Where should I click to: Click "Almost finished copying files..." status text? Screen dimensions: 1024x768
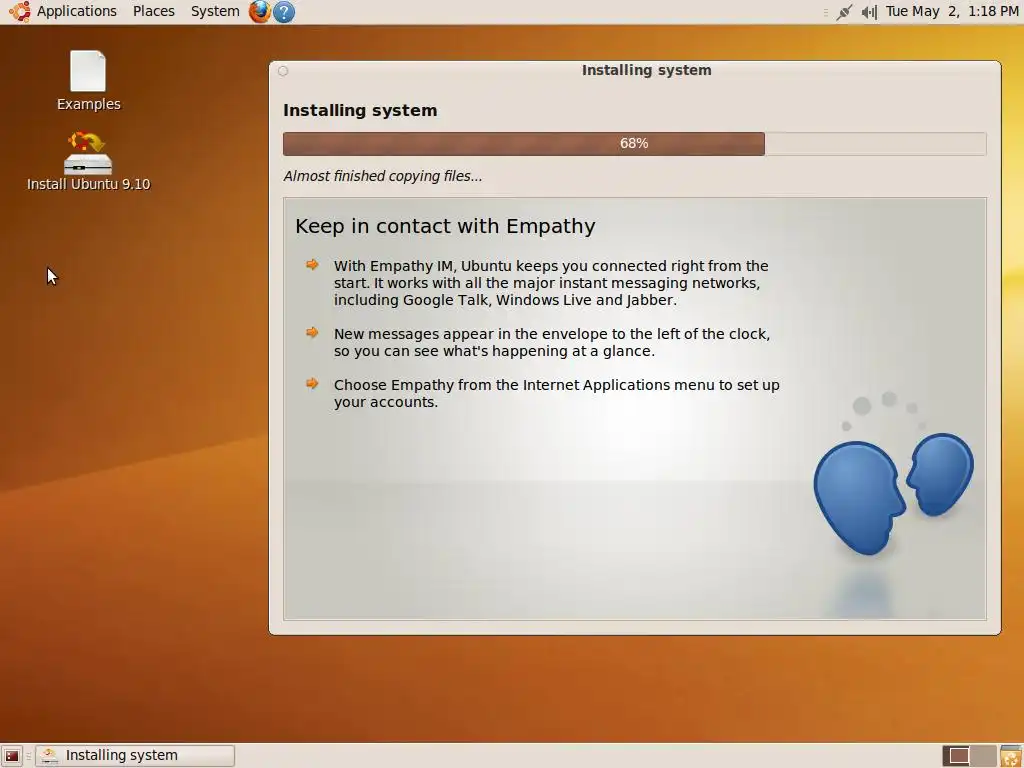click(x=383, y=176)
